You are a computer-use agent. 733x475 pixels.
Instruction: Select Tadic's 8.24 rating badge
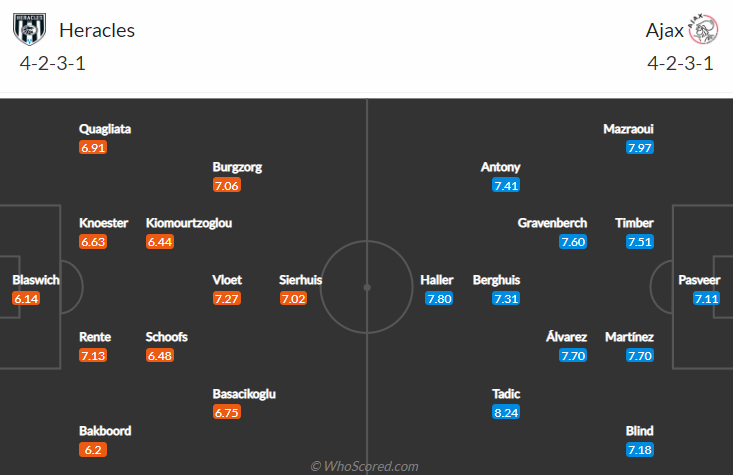507,412
